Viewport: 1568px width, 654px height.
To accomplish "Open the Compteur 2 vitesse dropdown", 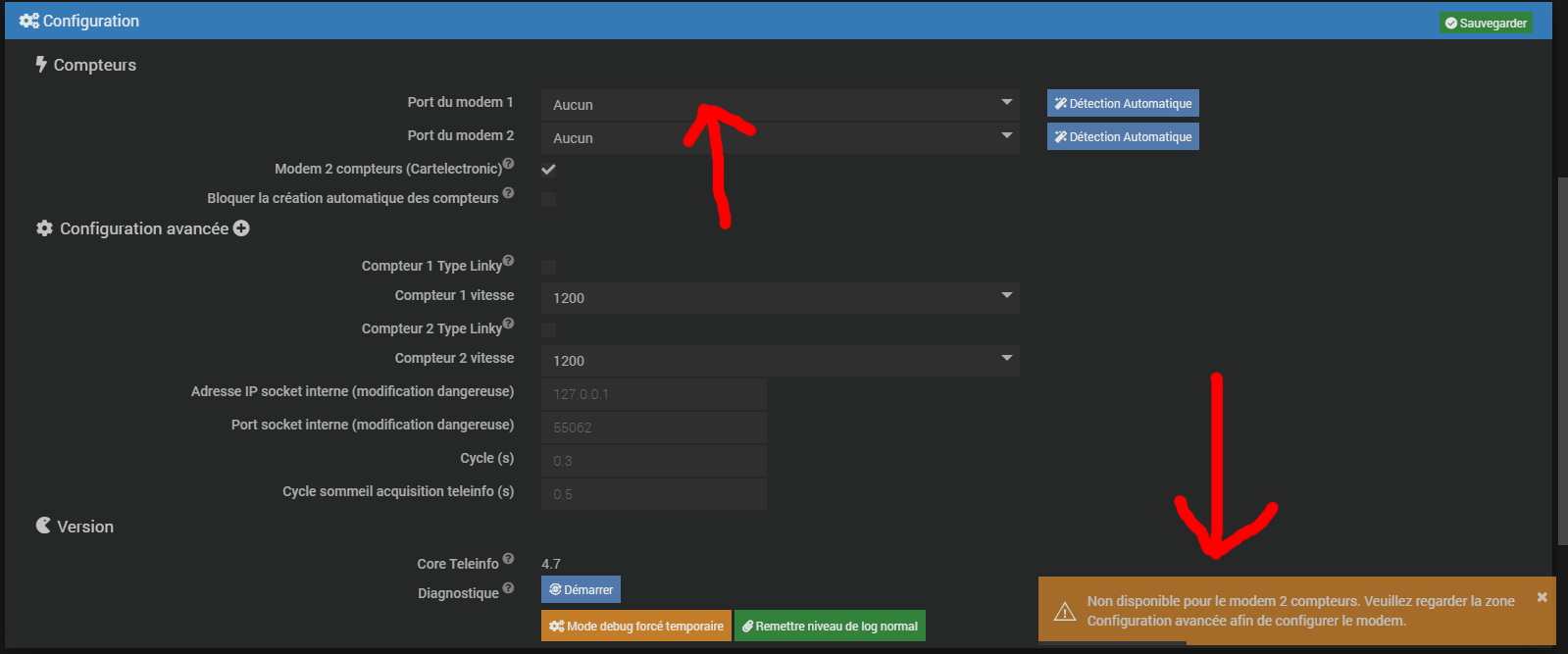I will 780,360.
